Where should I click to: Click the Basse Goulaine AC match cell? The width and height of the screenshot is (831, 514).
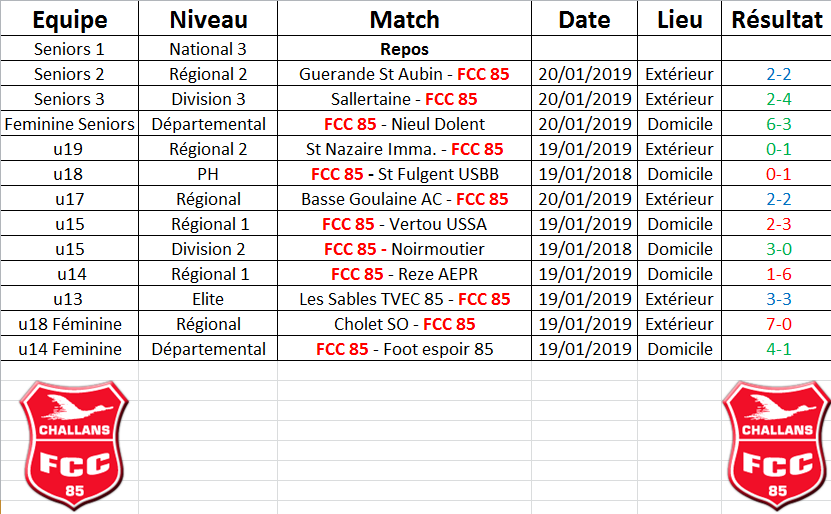click(404, 199)
